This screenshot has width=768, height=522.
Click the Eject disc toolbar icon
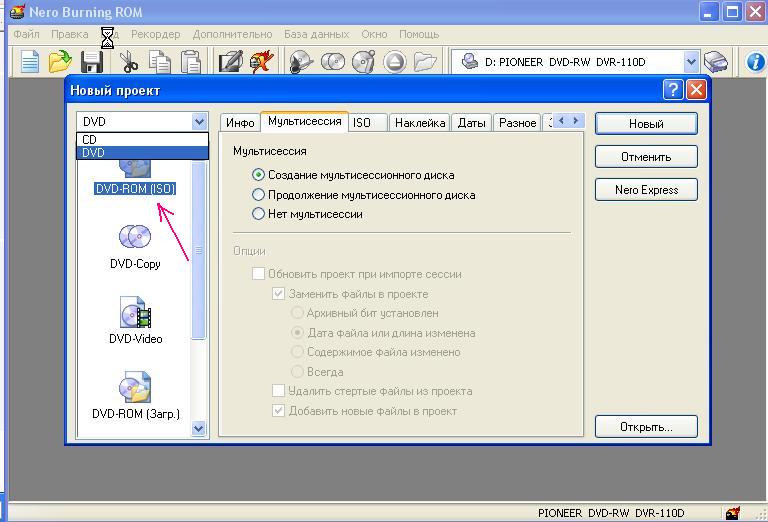[395, 62]
